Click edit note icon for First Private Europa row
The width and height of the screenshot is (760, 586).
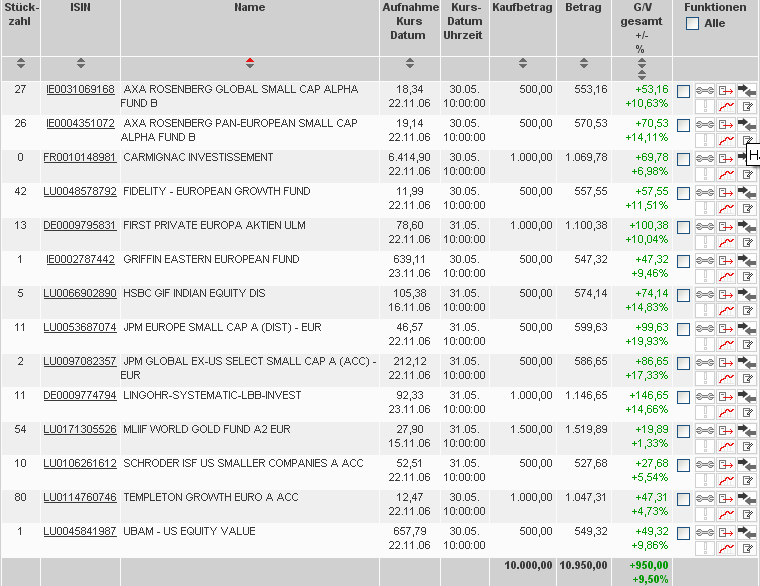pos(747,242)
